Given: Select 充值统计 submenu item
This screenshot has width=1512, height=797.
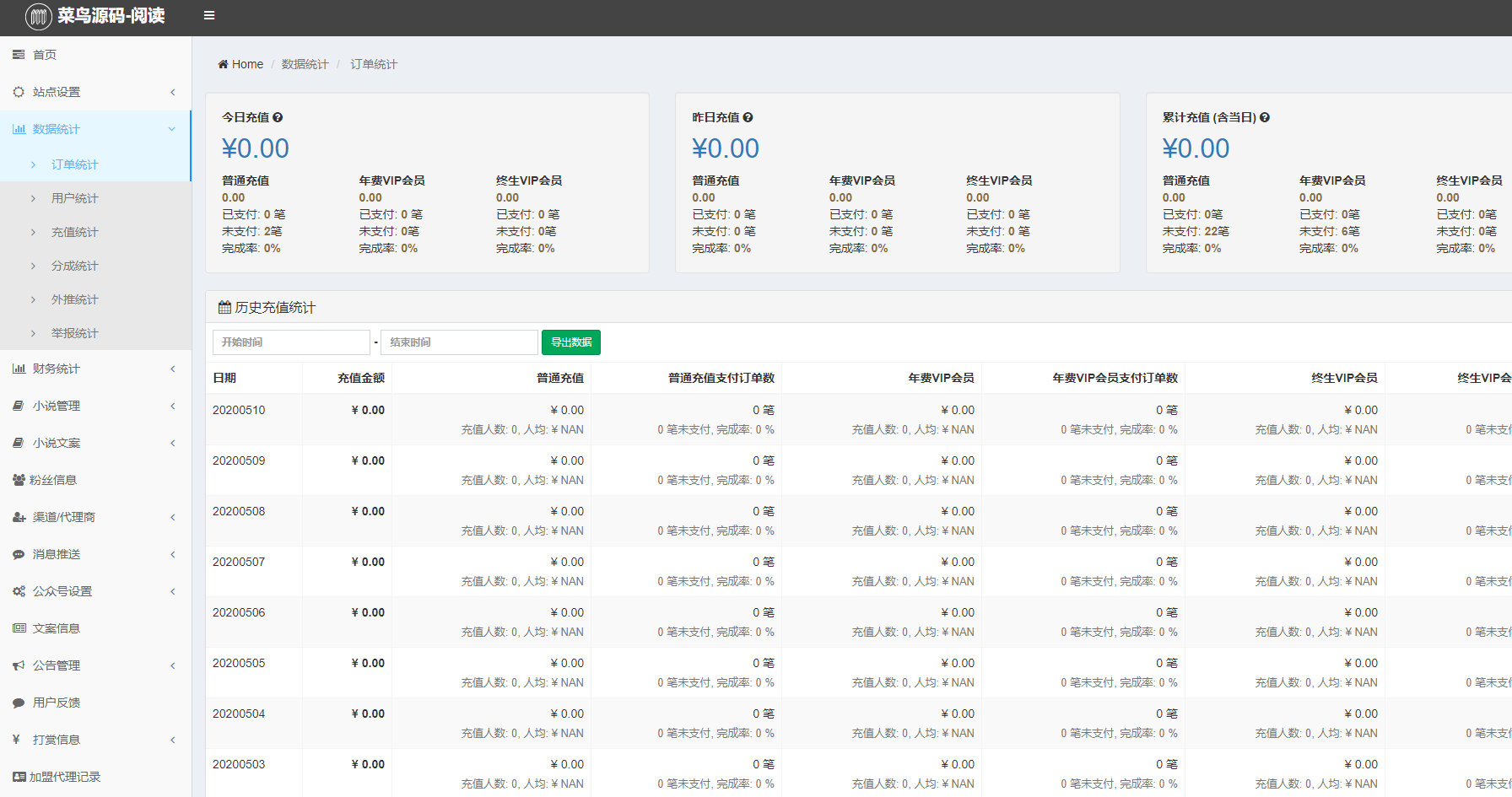Looking at the screenshot, I should (74, 232).
